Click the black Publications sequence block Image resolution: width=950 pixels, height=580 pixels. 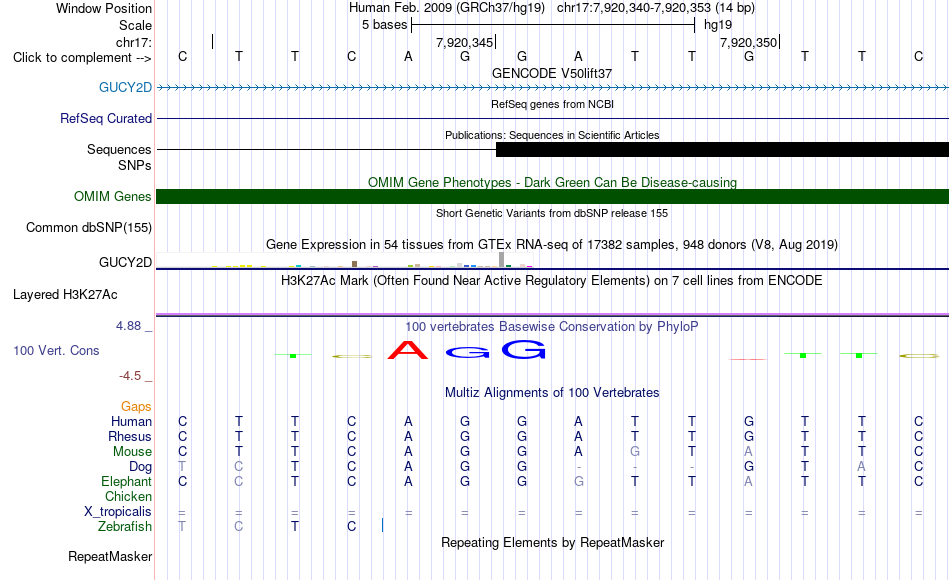[722, 150]
